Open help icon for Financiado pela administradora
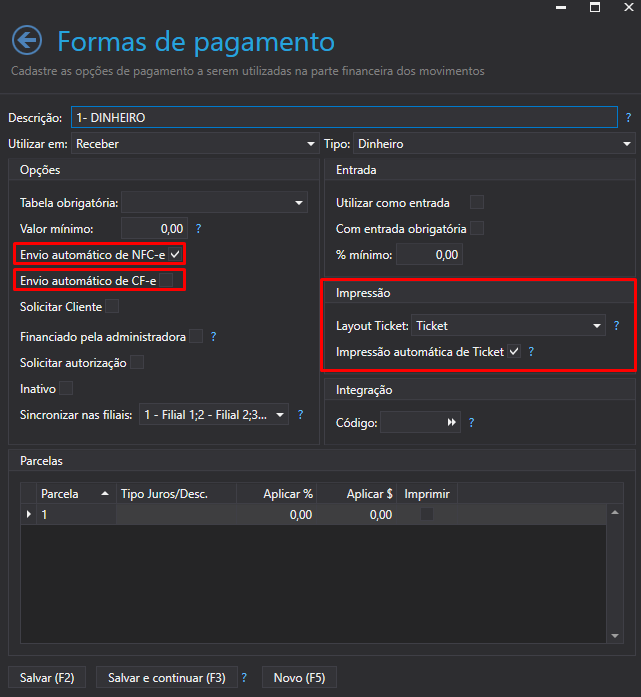The width and height of the screenshot is (641, 697). (213, 336)
